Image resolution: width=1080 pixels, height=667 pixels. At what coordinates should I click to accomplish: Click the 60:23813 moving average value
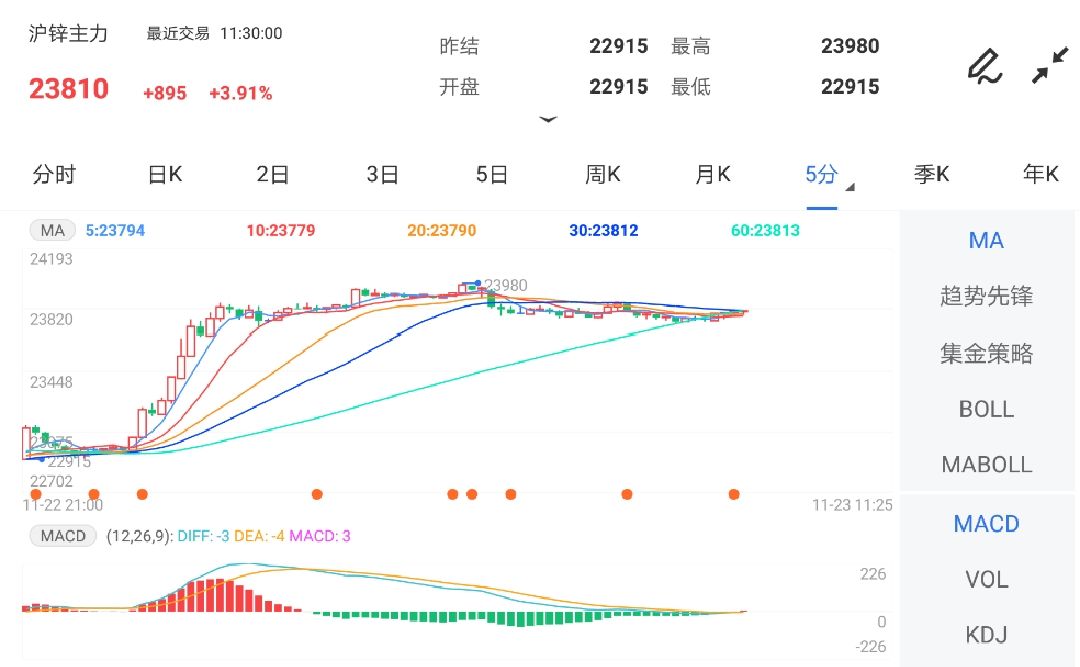pyautogui.click(x=765, y=230)
